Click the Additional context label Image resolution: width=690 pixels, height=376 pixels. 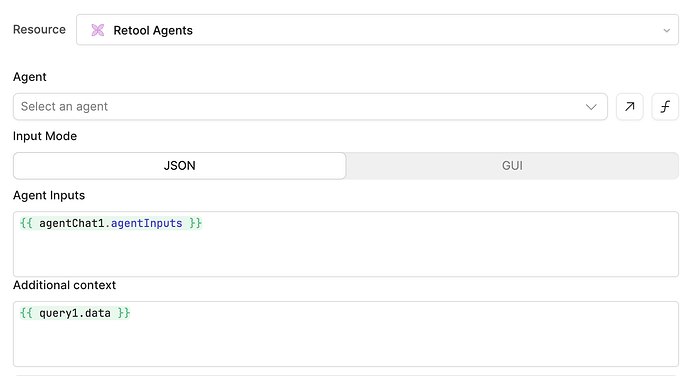tap(64, 285)
